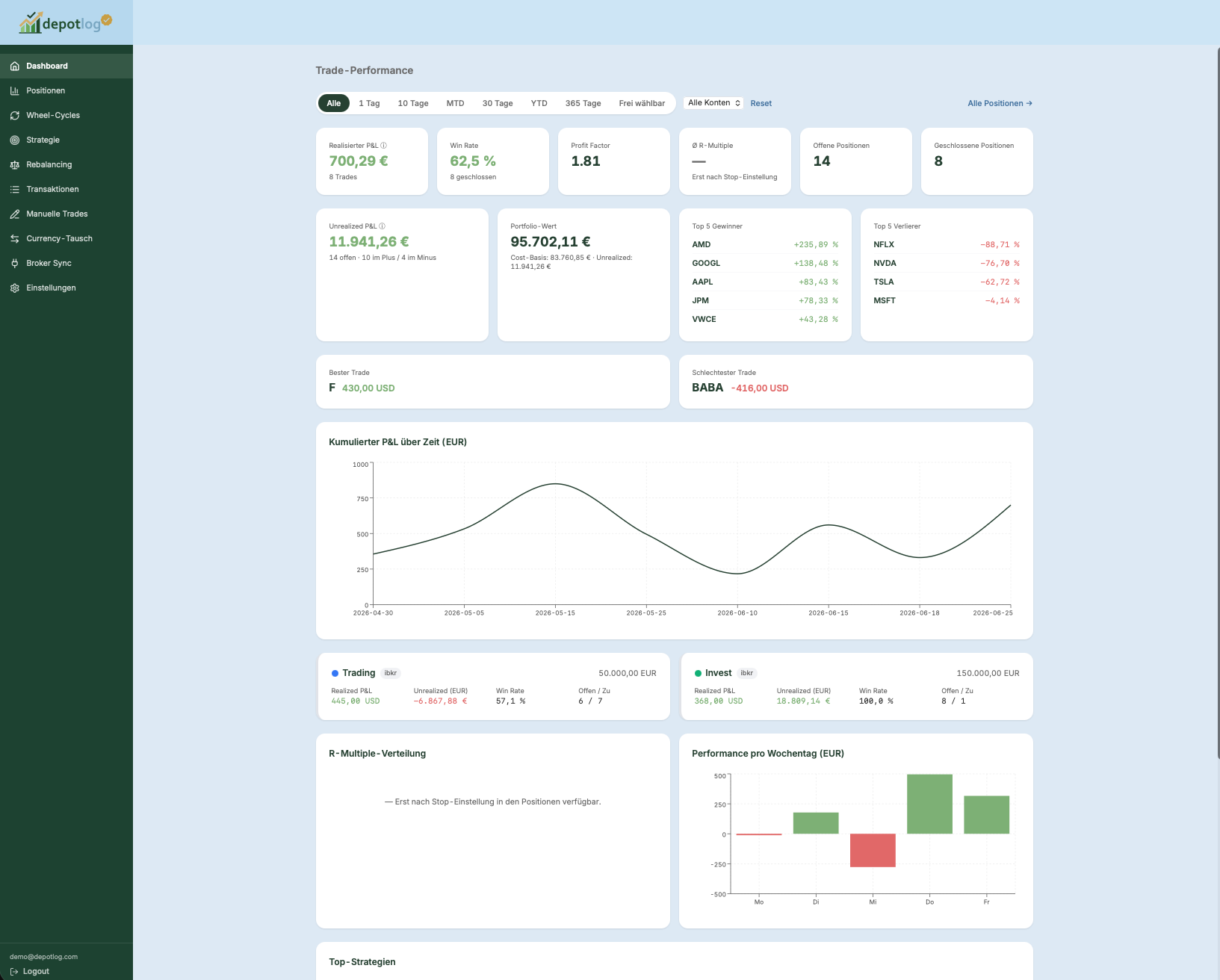
Task: Switch range to YTD
Action: [539, 103]
